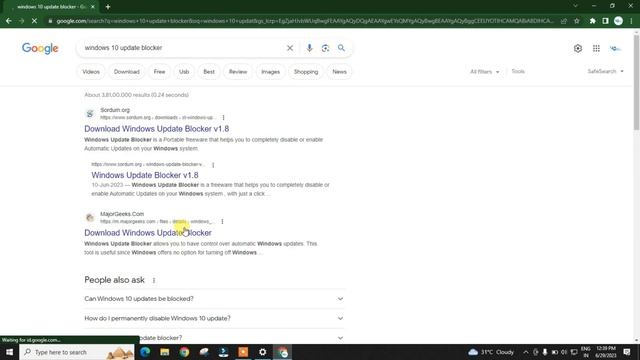Open Windows Start menu
The image size is (640, 360).
(x=9, y=352)
